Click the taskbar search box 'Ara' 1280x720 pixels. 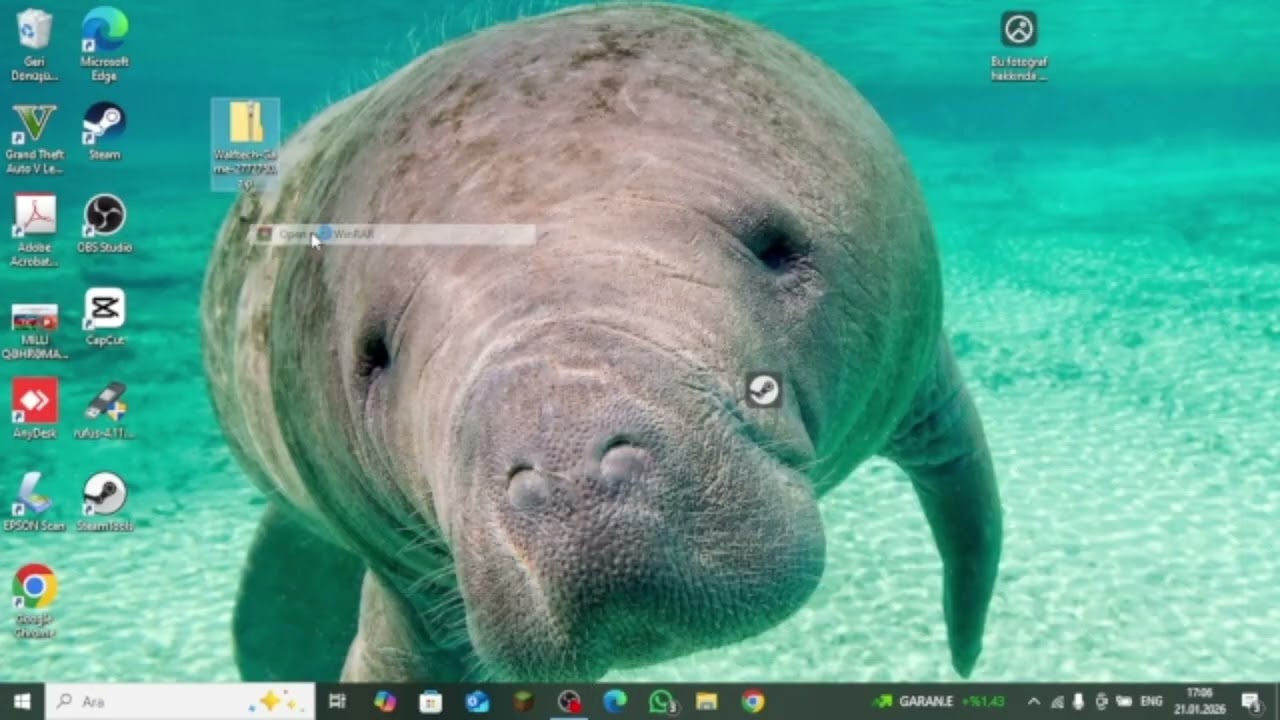tap(181, 702)
